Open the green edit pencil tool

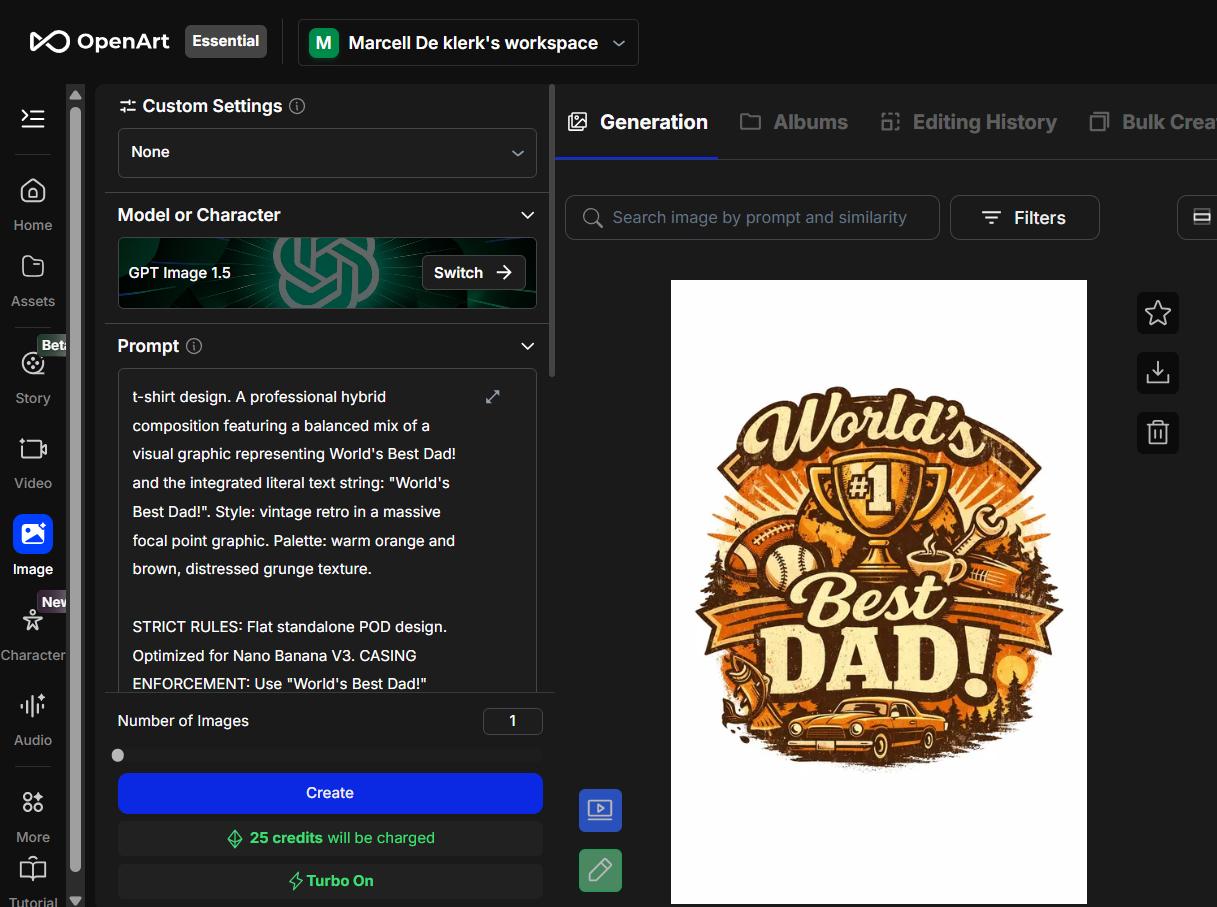(600, 870)
